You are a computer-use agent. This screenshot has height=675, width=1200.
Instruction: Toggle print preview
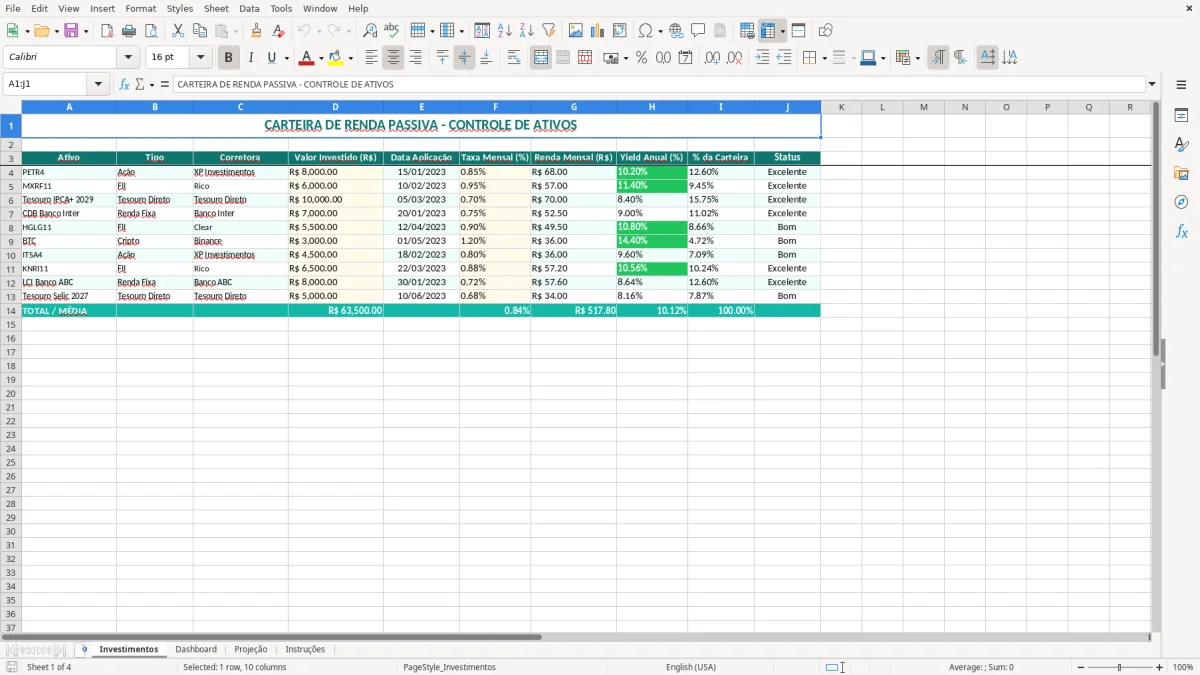click(151, 31)
